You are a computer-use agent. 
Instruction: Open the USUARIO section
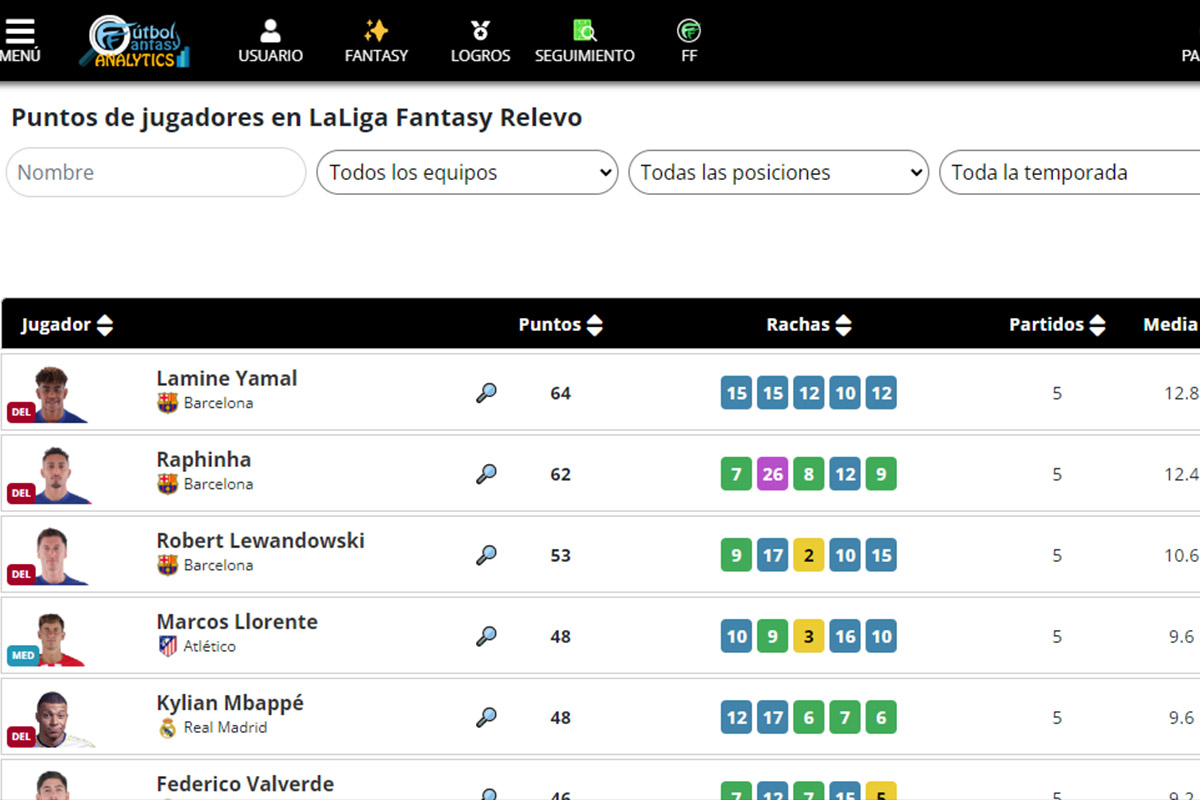coord(270,41)
